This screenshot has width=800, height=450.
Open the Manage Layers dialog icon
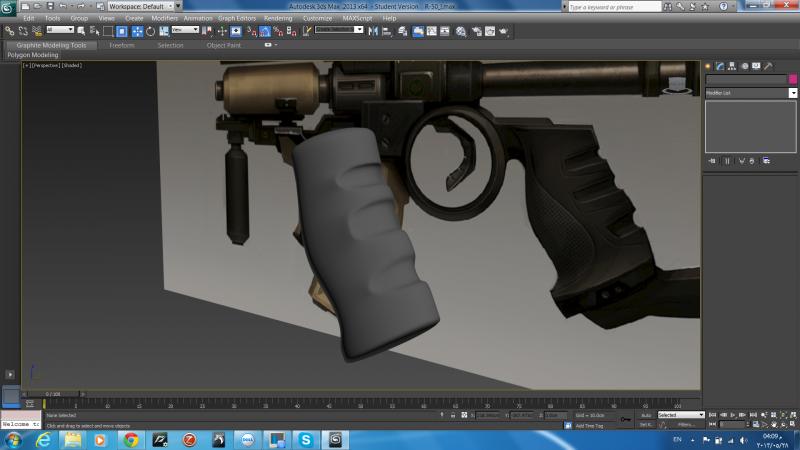point(403,31)
